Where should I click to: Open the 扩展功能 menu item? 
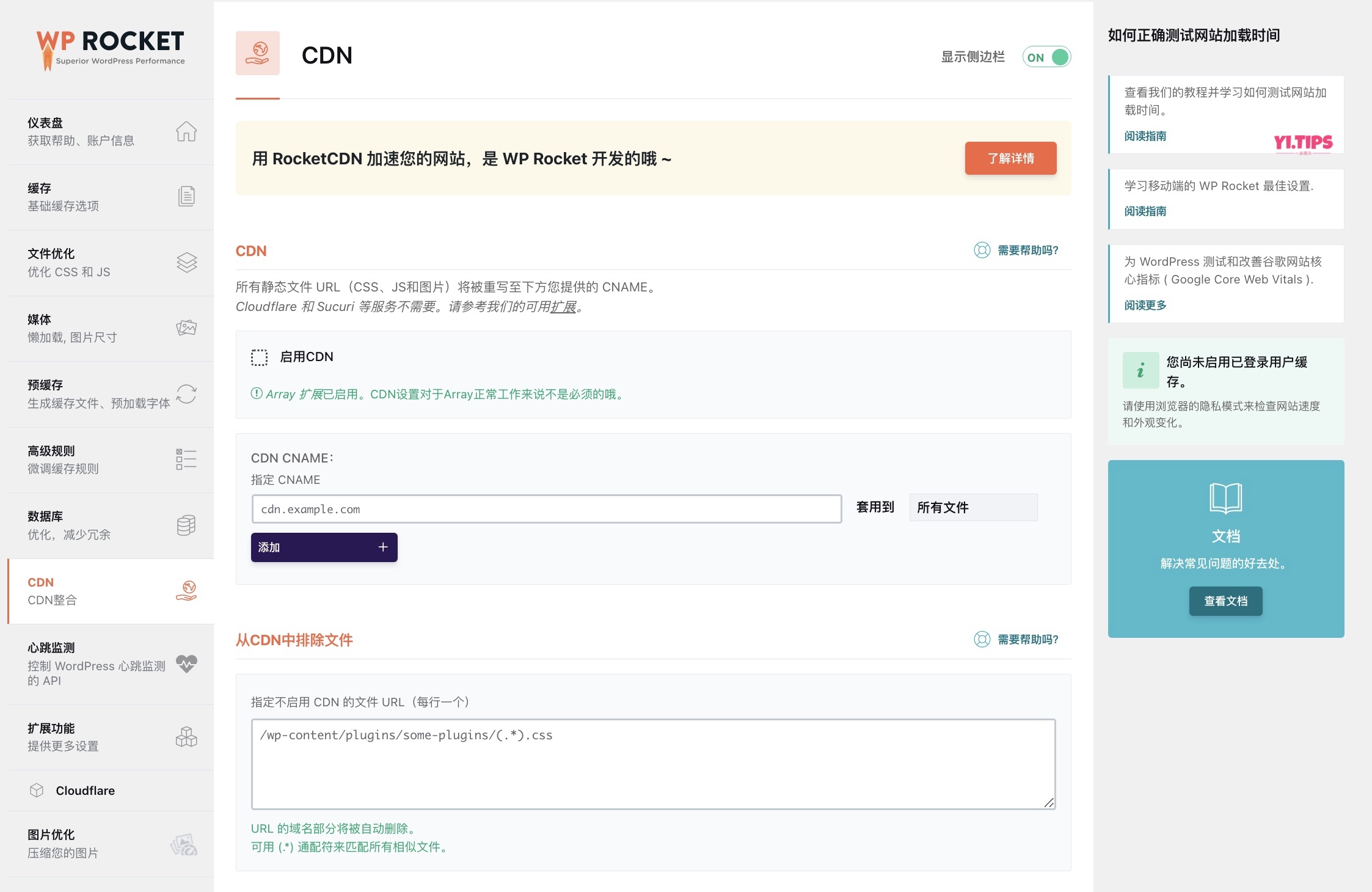pos(111,737)
